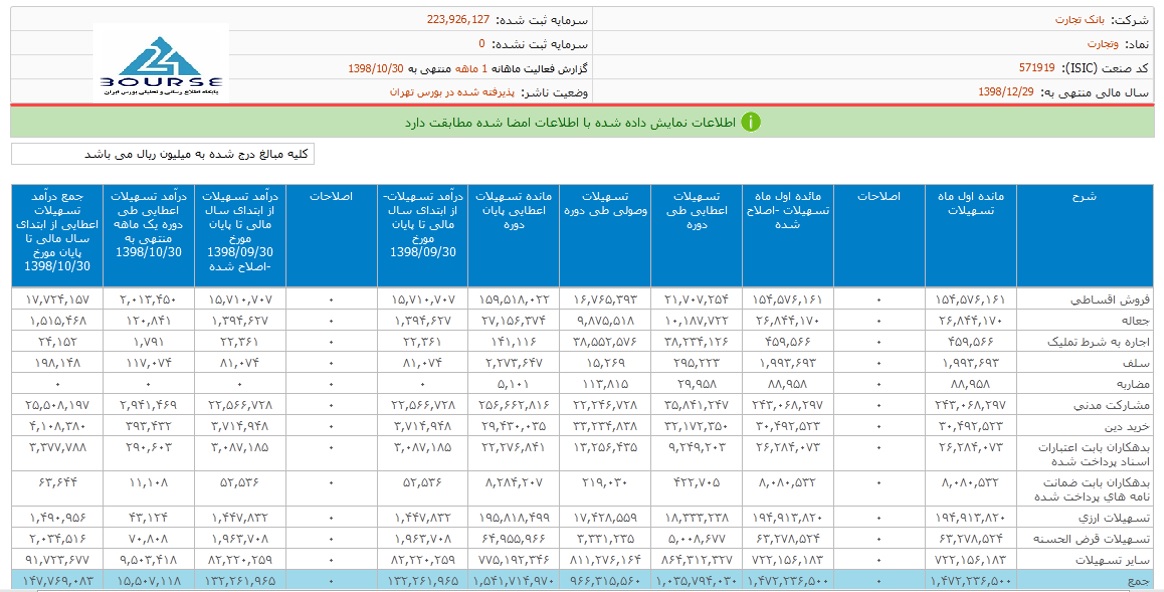Click cell value ۲۲,۲۷۶,۸۴۱ in بدهکاران اعتبارات row

click(514, 448)
